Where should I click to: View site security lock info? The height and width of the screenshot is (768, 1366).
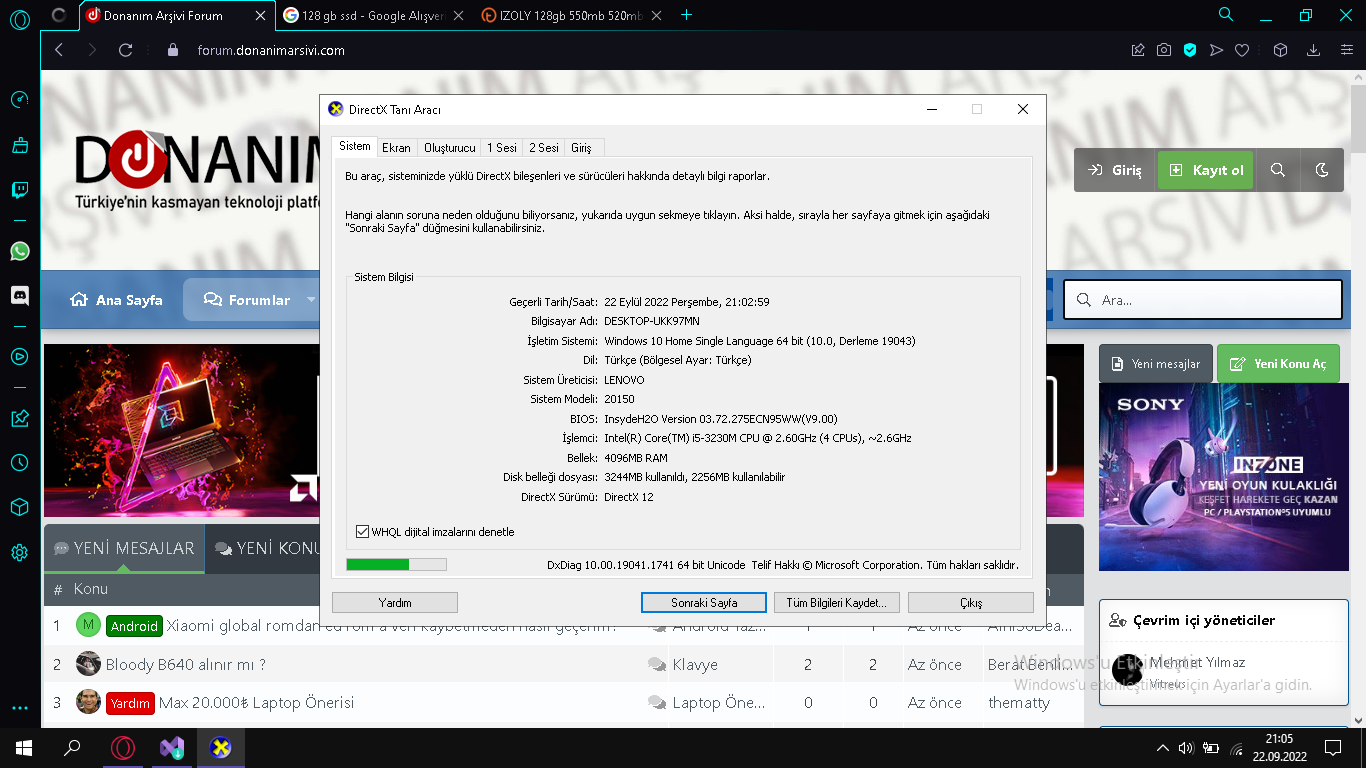tap(173, 50)
